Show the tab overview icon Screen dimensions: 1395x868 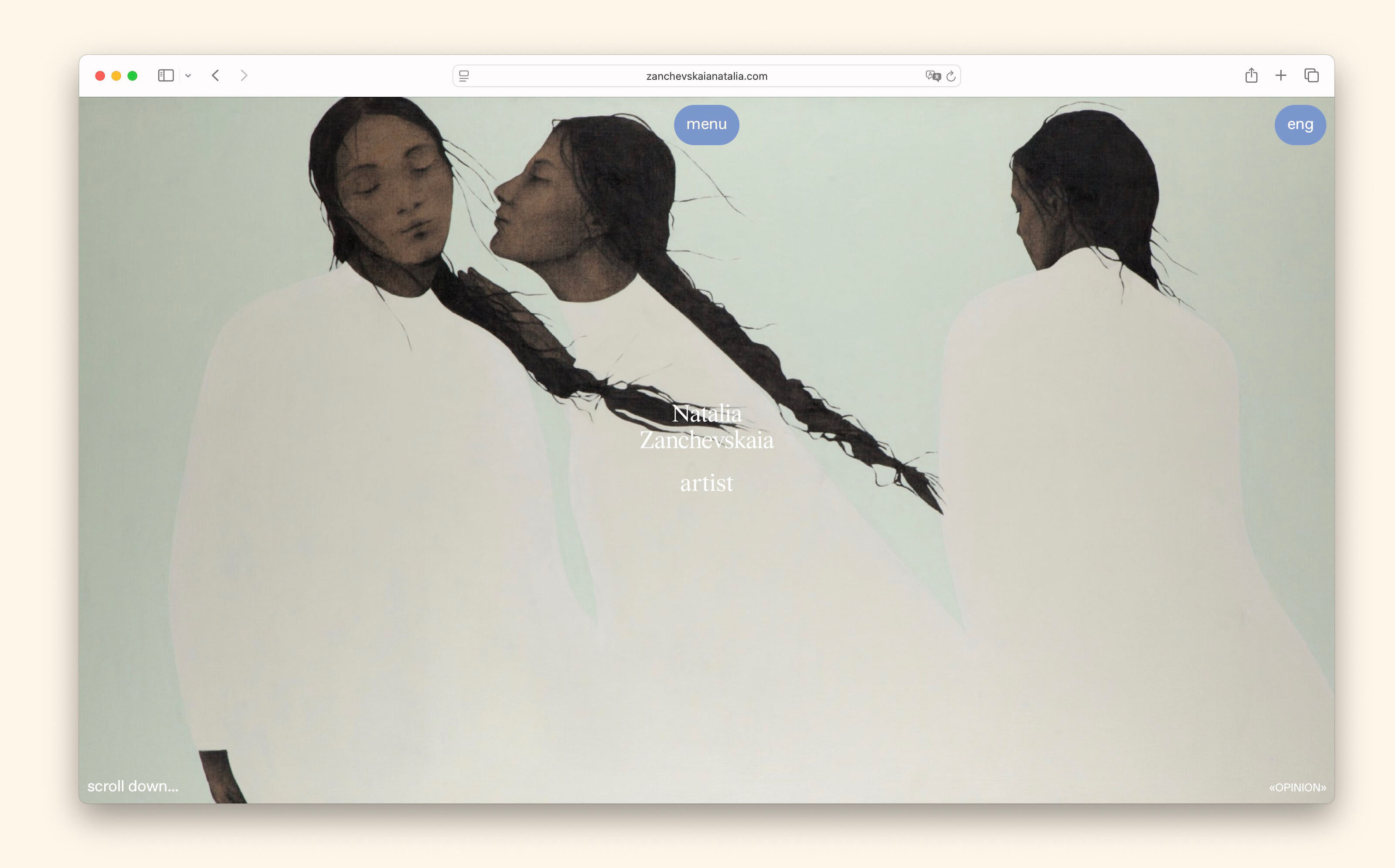[x=1311, y=76]
